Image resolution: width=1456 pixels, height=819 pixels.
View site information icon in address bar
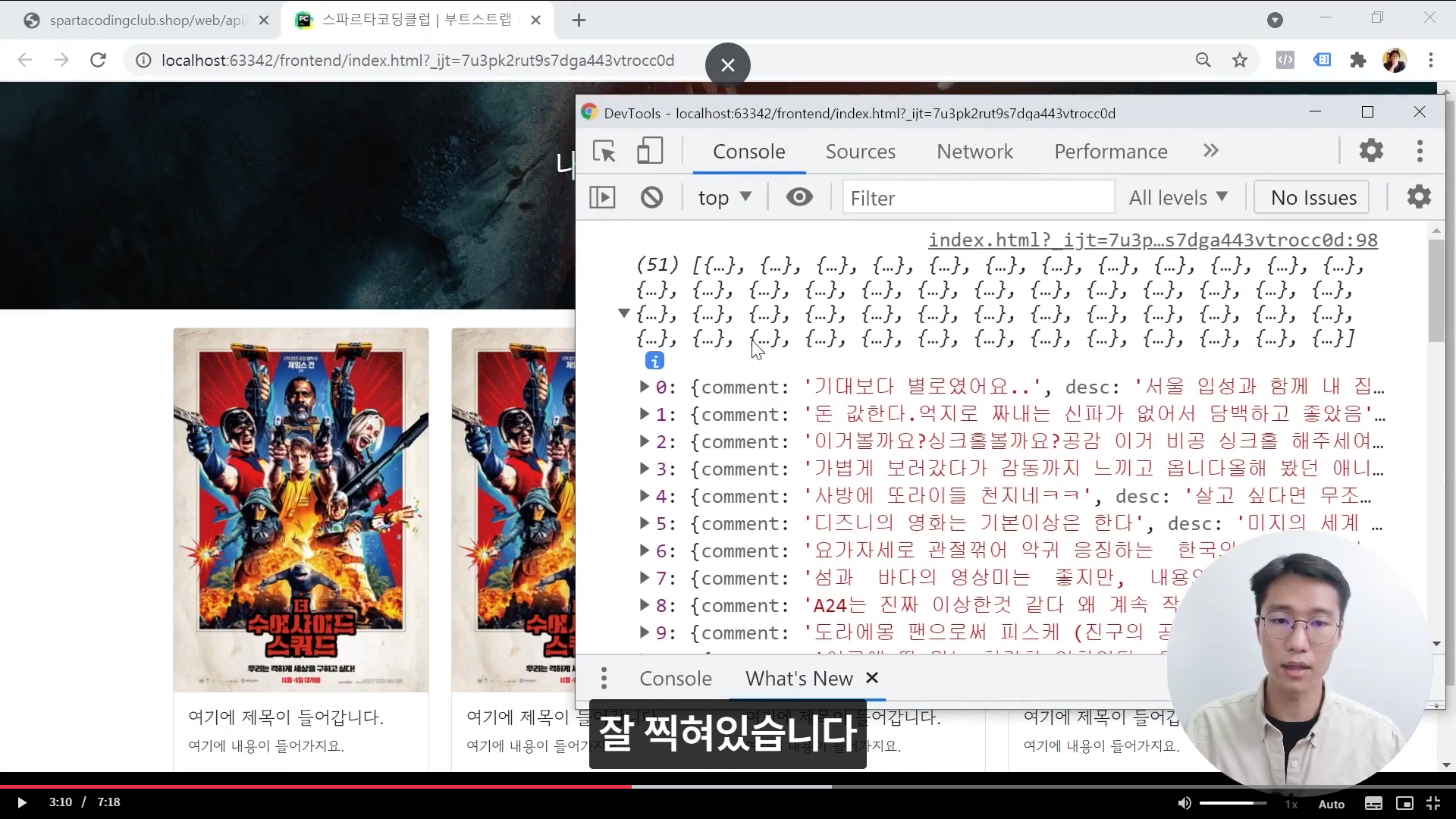click(x=143, y=60)
